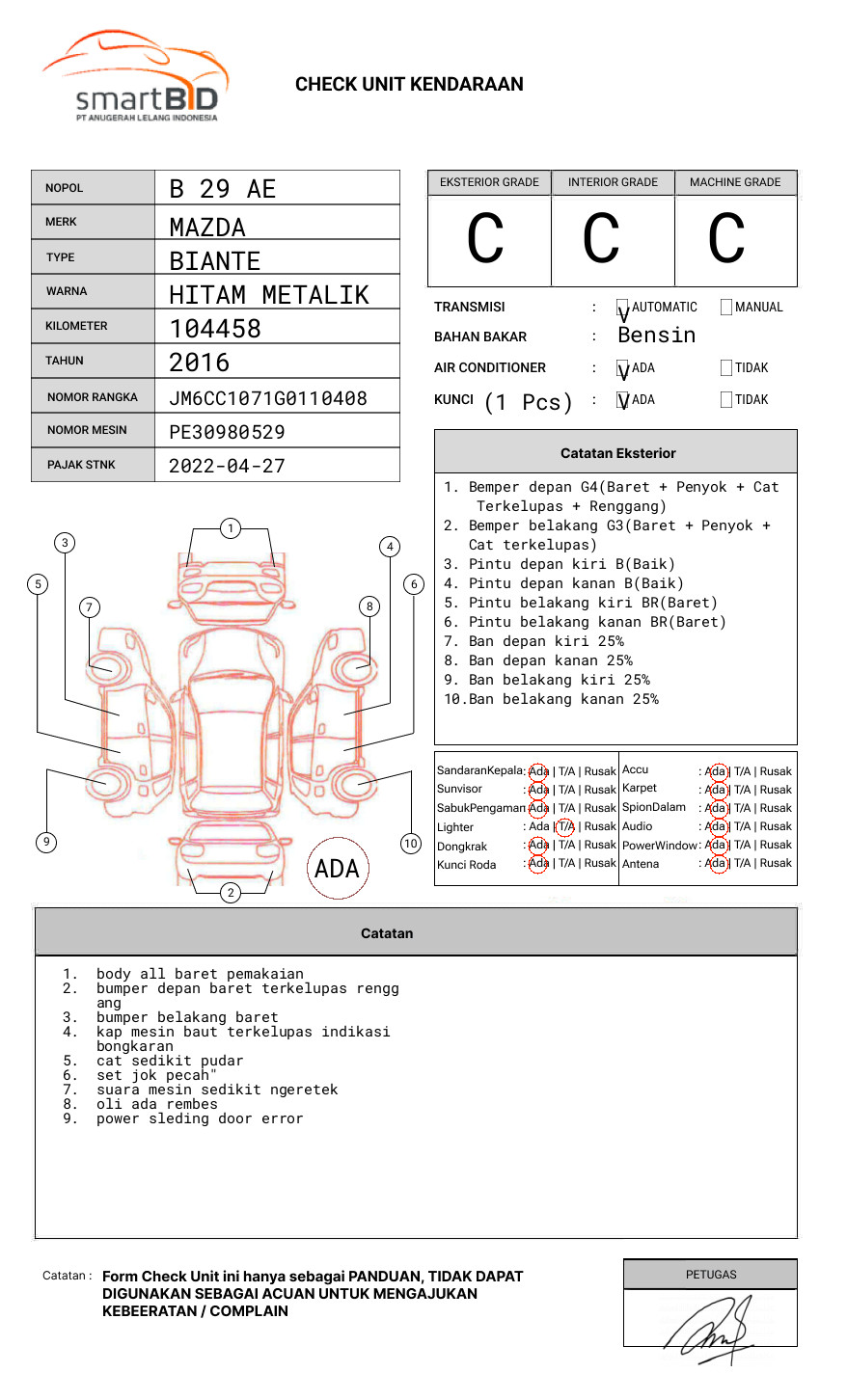
Task: Click note 'suara mesin sedikit ngeretek'
Action: tap(217, 1090)
